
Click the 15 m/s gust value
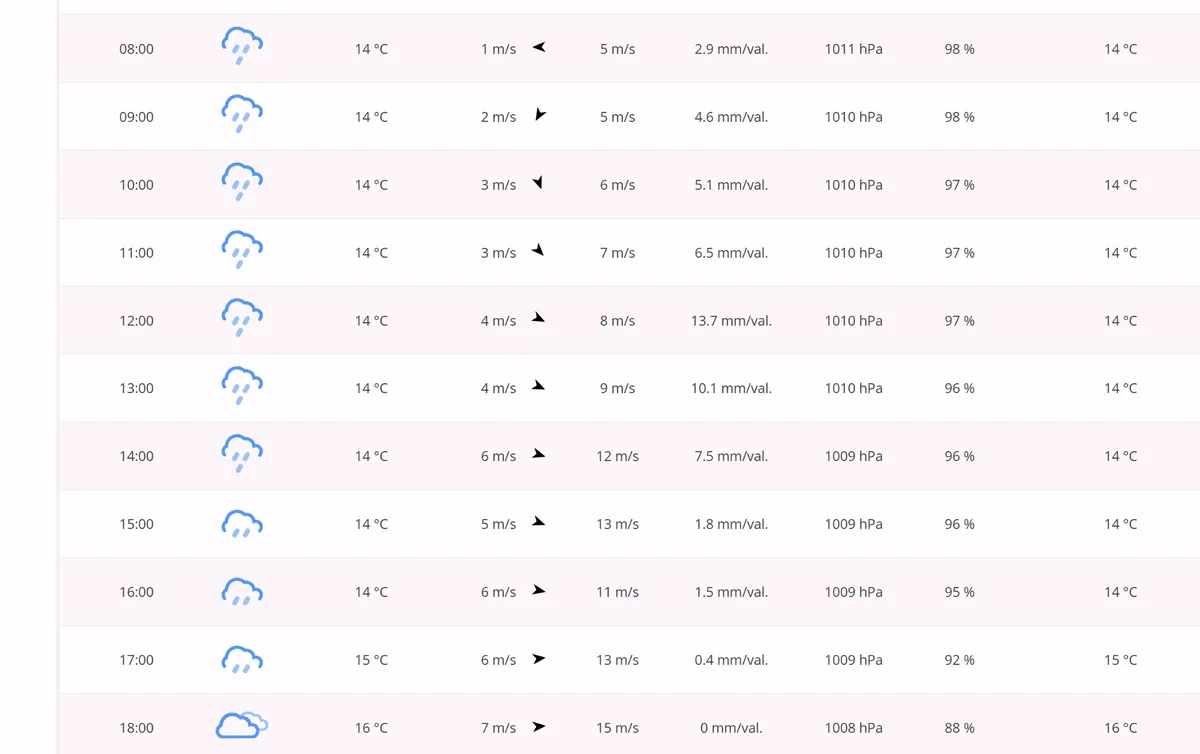617,727
